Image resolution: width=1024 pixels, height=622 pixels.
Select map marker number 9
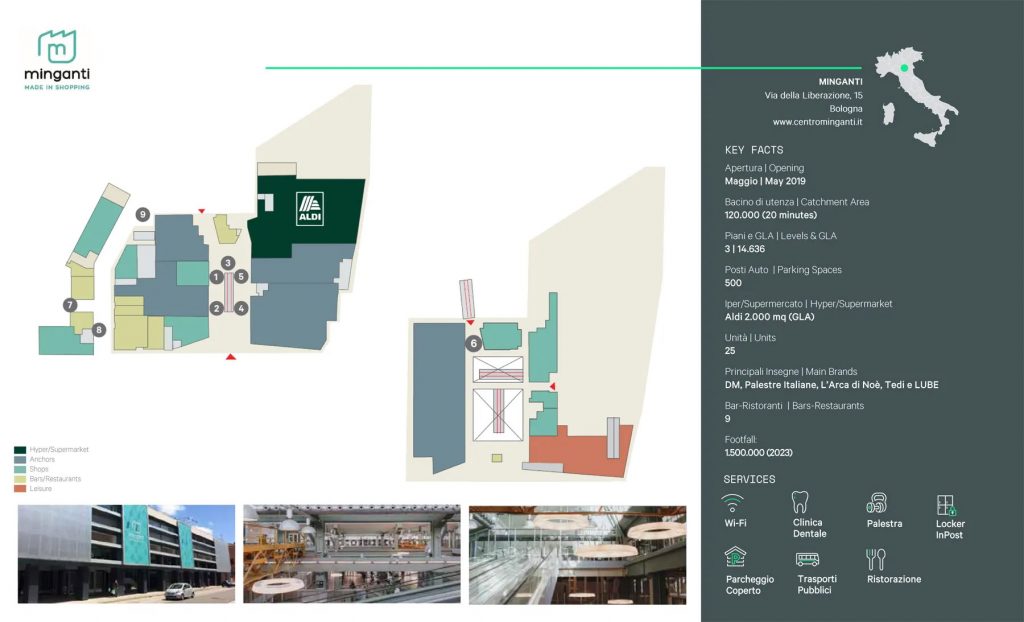(x=144, y=214)
